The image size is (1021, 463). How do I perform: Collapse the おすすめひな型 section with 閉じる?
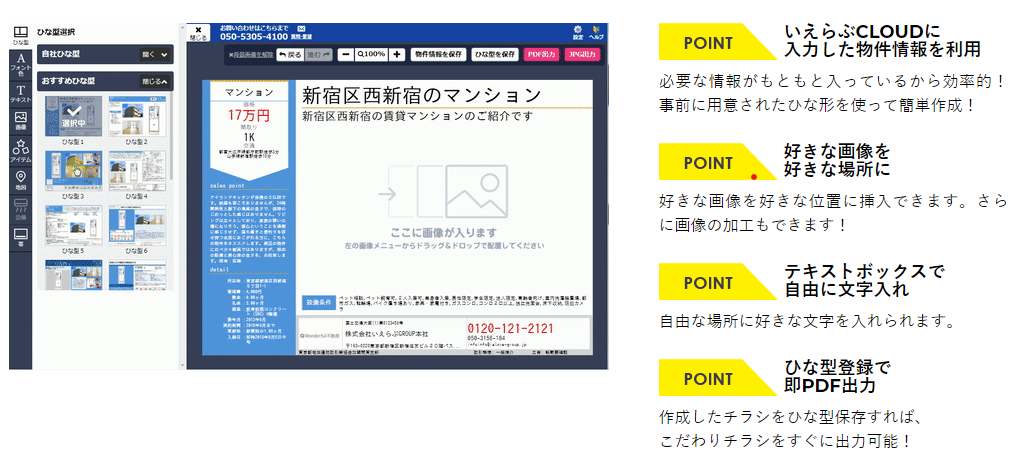(156, 81)
